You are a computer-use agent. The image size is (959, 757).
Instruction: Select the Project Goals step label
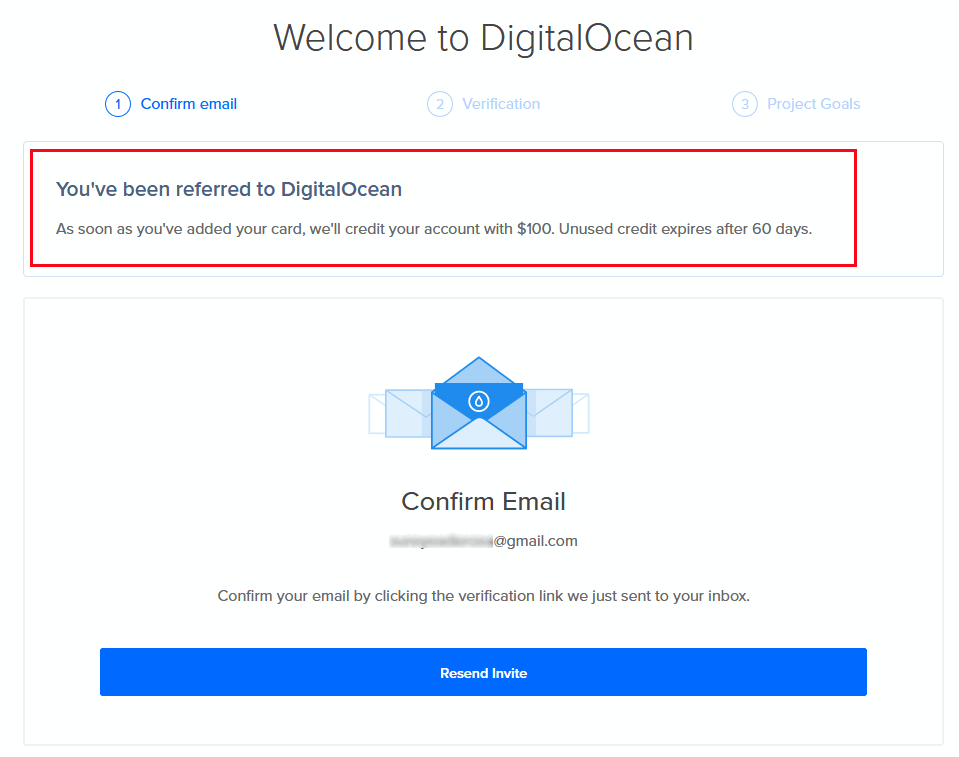click(x=813, y=103)
